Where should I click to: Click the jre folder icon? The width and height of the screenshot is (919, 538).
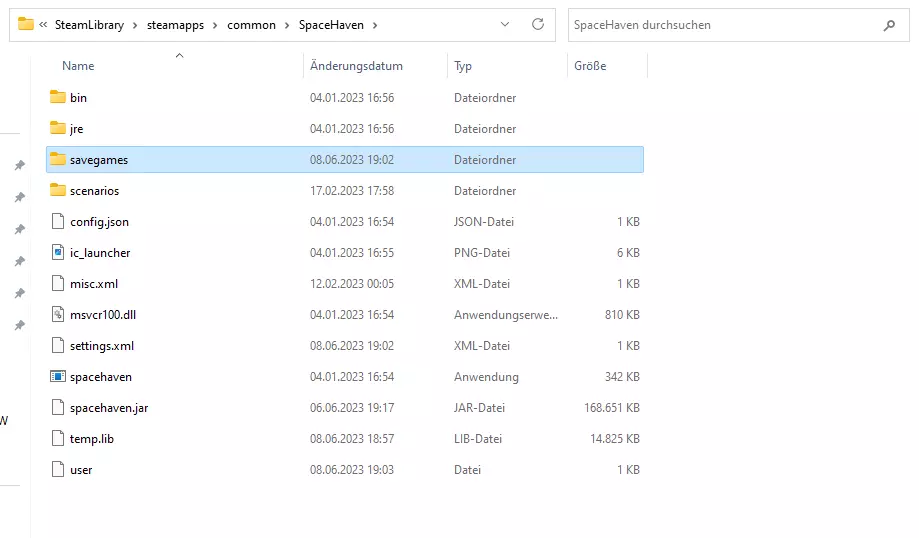(x=57, y=128)
